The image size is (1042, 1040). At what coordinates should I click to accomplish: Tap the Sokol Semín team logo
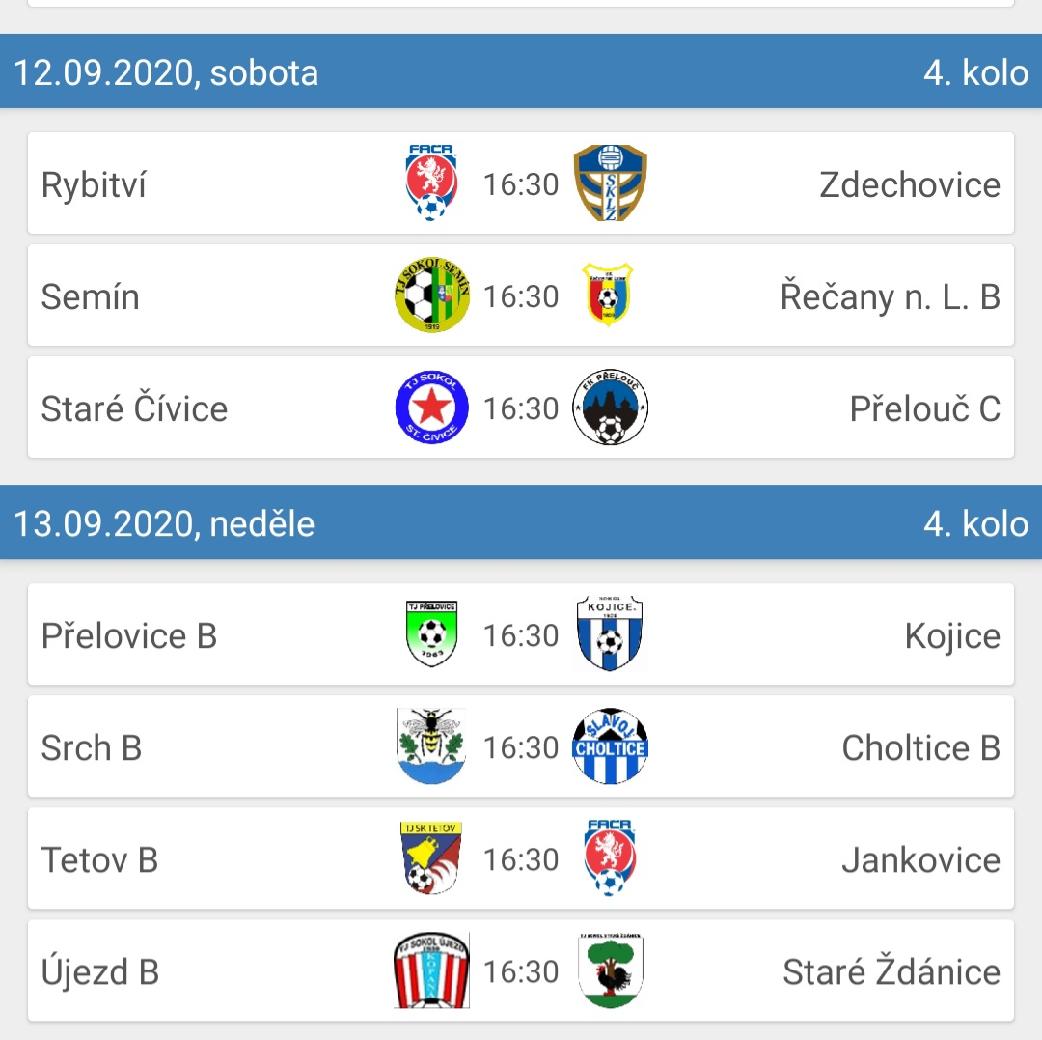(432, 295)
